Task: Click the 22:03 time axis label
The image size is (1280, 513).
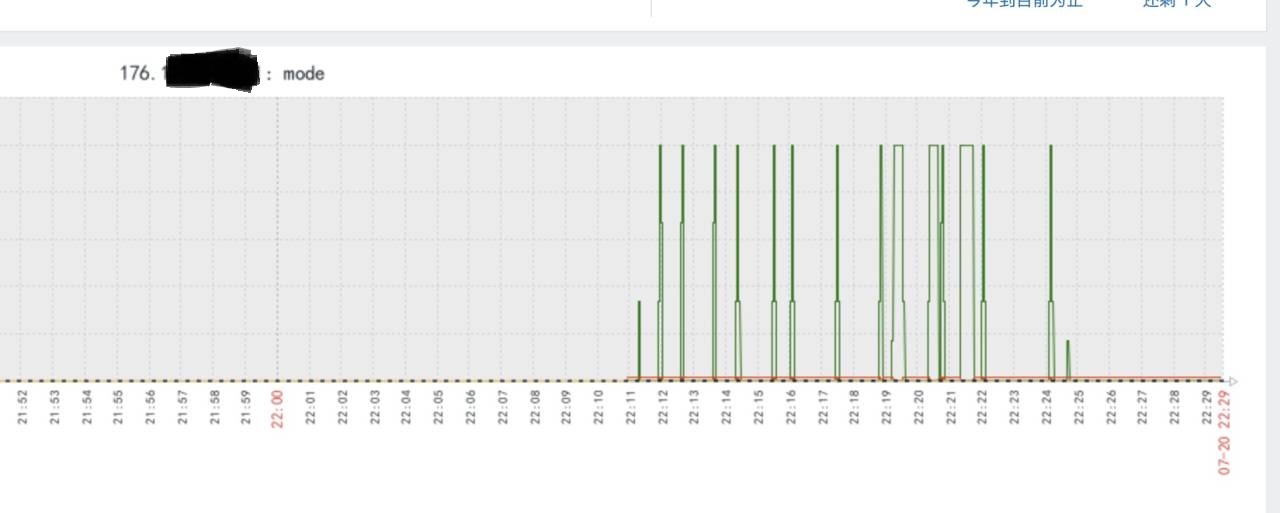Action: pyautogui.click(x=374, y=406)
